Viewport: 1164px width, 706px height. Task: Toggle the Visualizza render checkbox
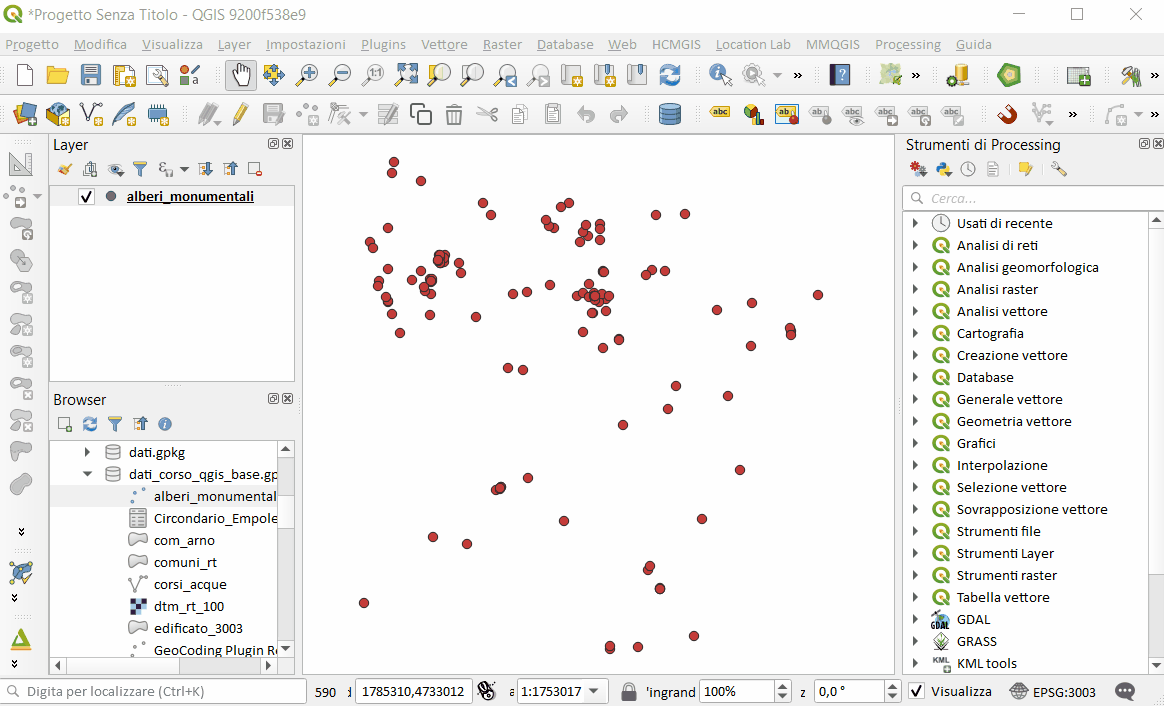click(917, 691)
